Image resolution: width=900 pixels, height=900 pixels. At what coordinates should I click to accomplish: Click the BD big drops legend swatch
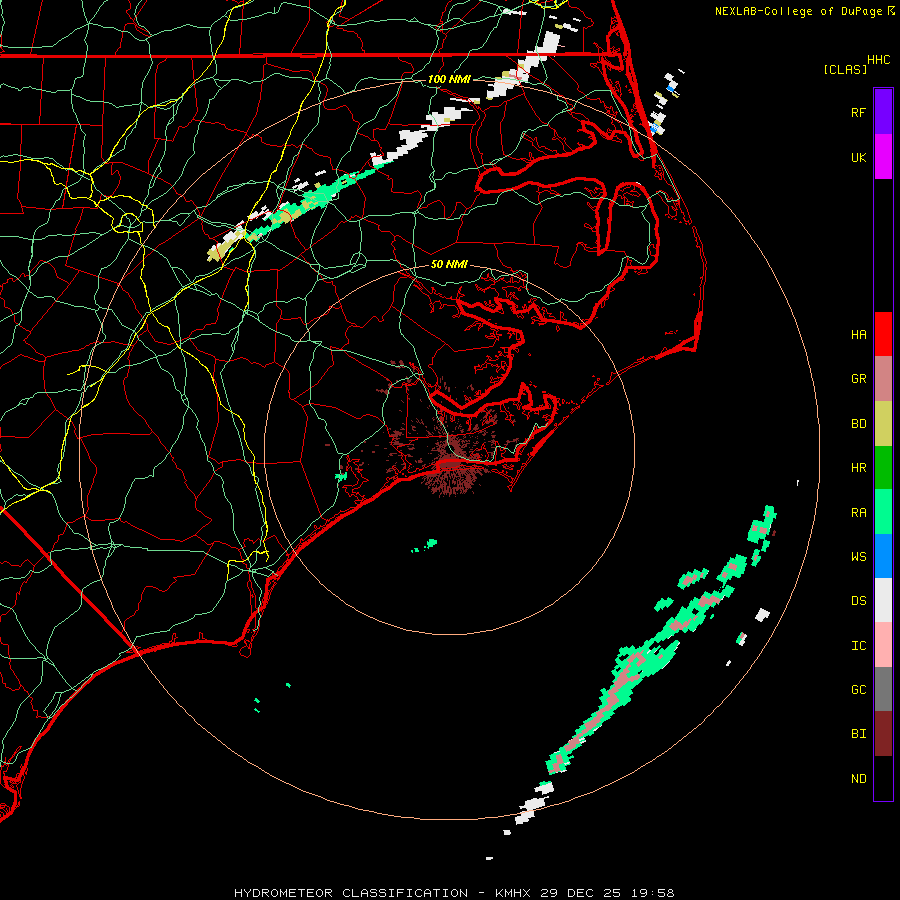[883, 424]
